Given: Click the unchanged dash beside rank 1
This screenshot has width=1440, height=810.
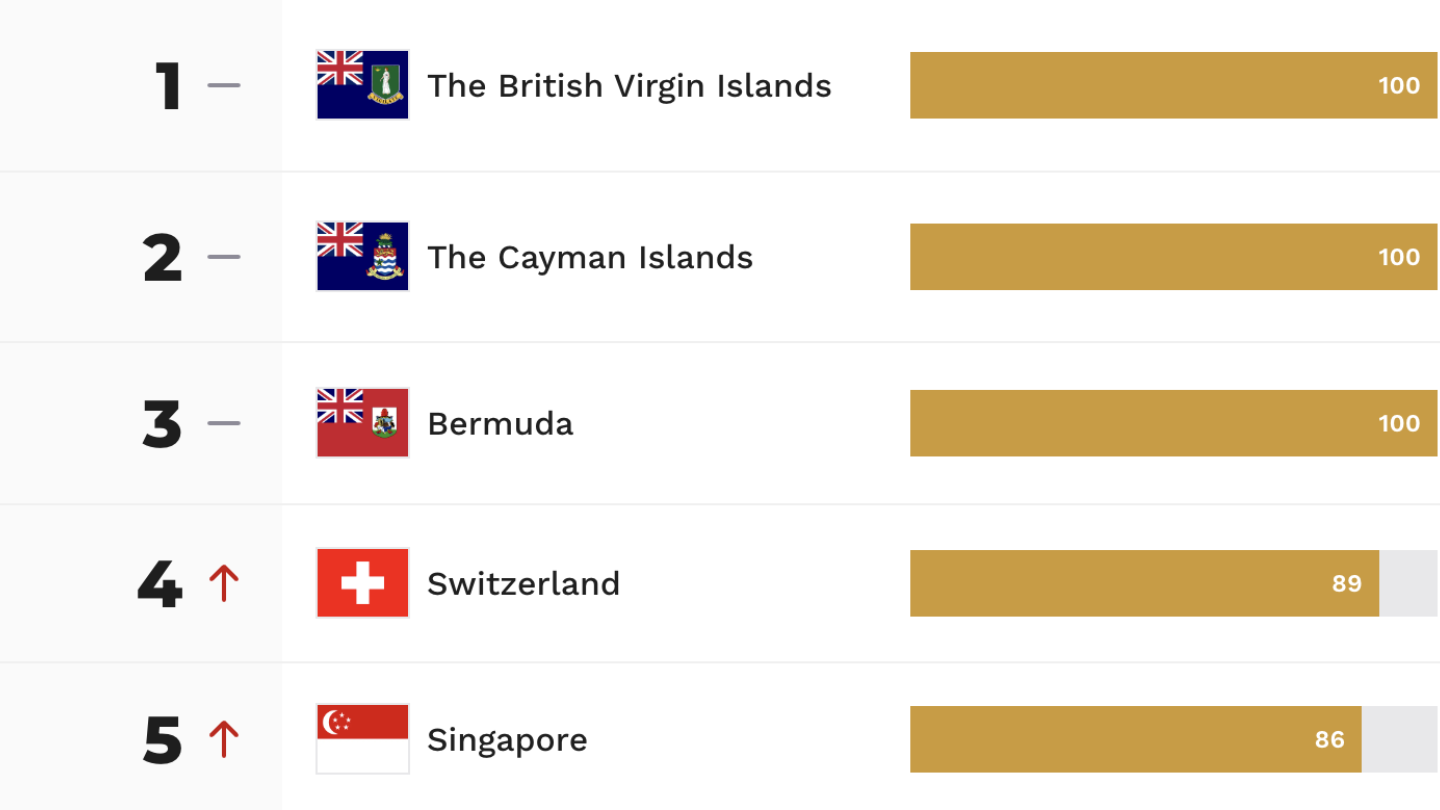Looking at the screenshot, I should [x=224, y=85].
